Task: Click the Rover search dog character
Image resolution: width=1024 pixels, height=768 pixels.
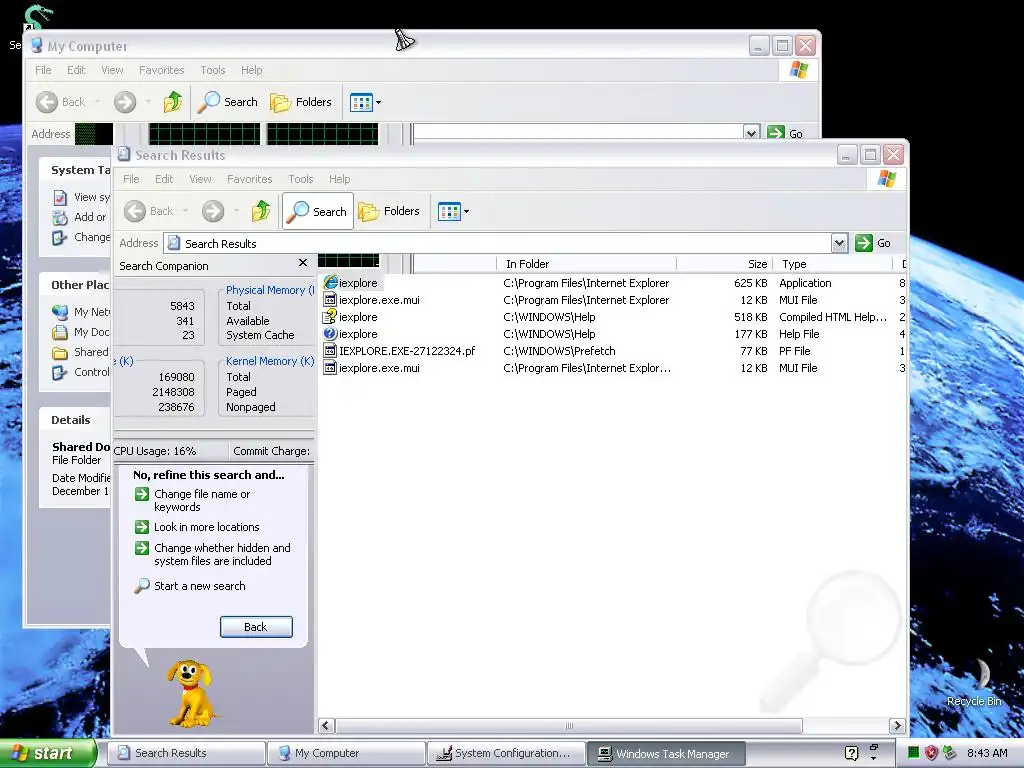Action: (x=189, y=692)
